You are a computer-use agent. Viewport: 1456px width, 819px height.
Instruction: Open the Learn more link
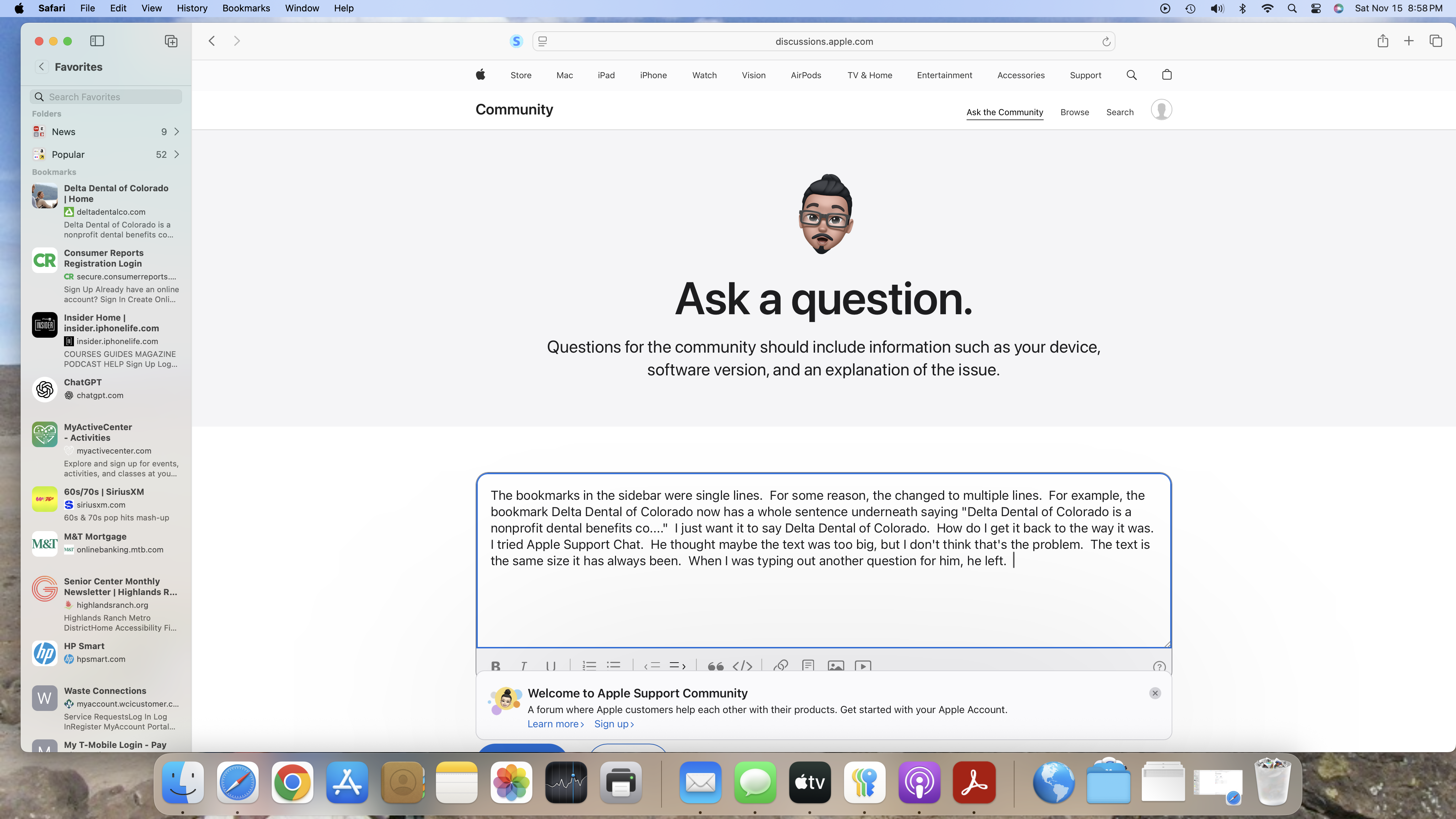click(555, 724)
